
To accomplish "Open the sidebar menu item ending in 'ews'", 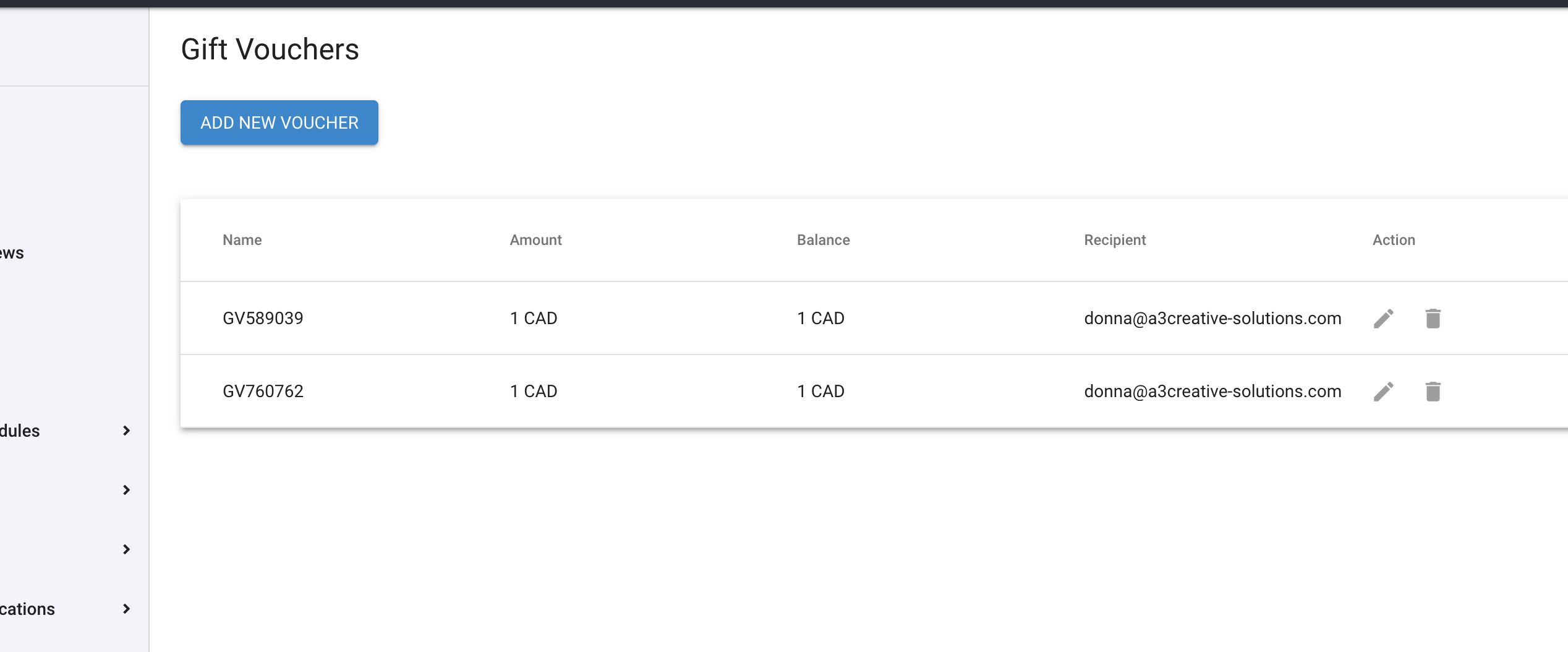I will pos(12,253).
